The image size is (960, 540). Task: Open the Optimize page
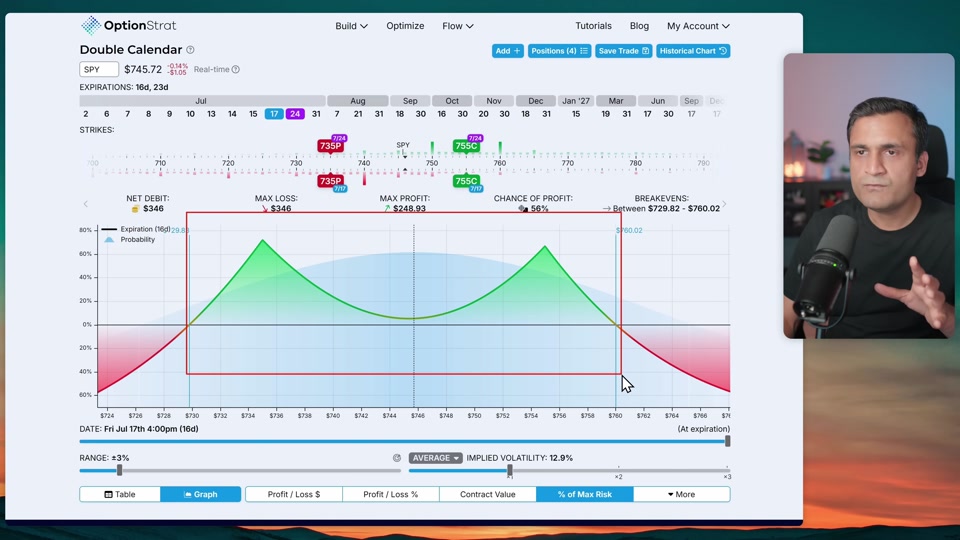[405, 26]
